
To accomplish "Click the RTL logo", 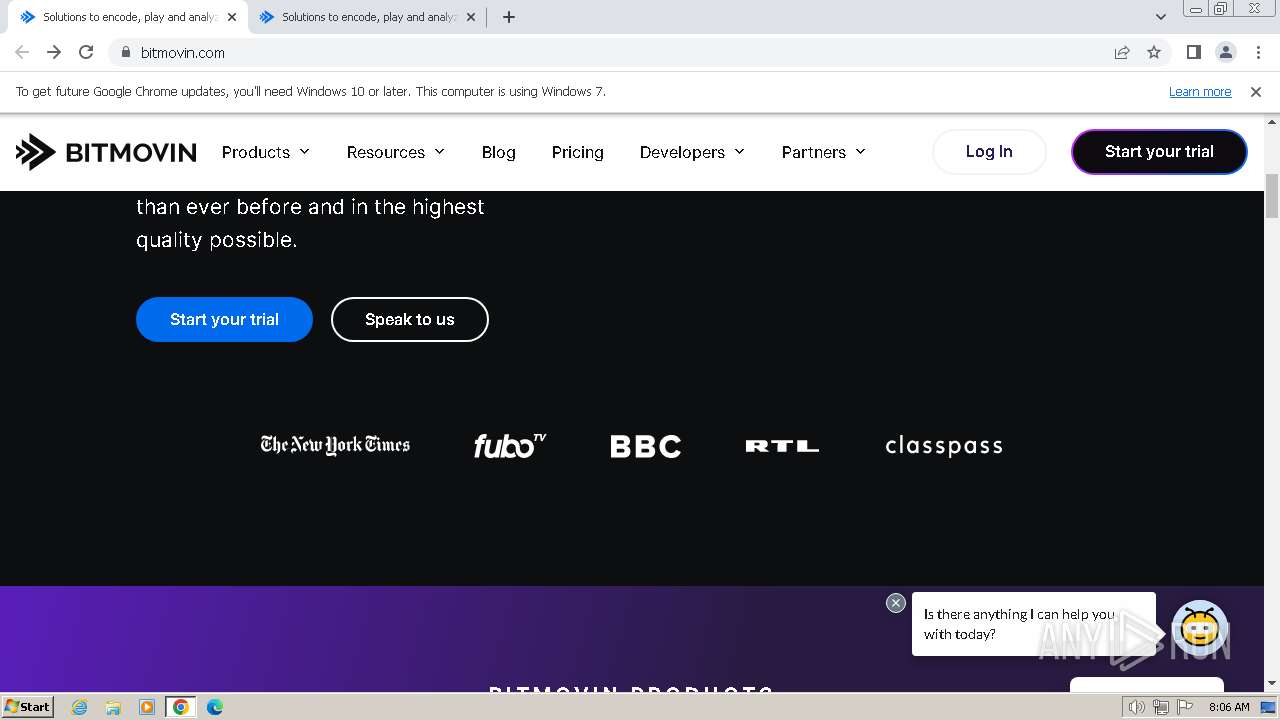I will [782, 446].
